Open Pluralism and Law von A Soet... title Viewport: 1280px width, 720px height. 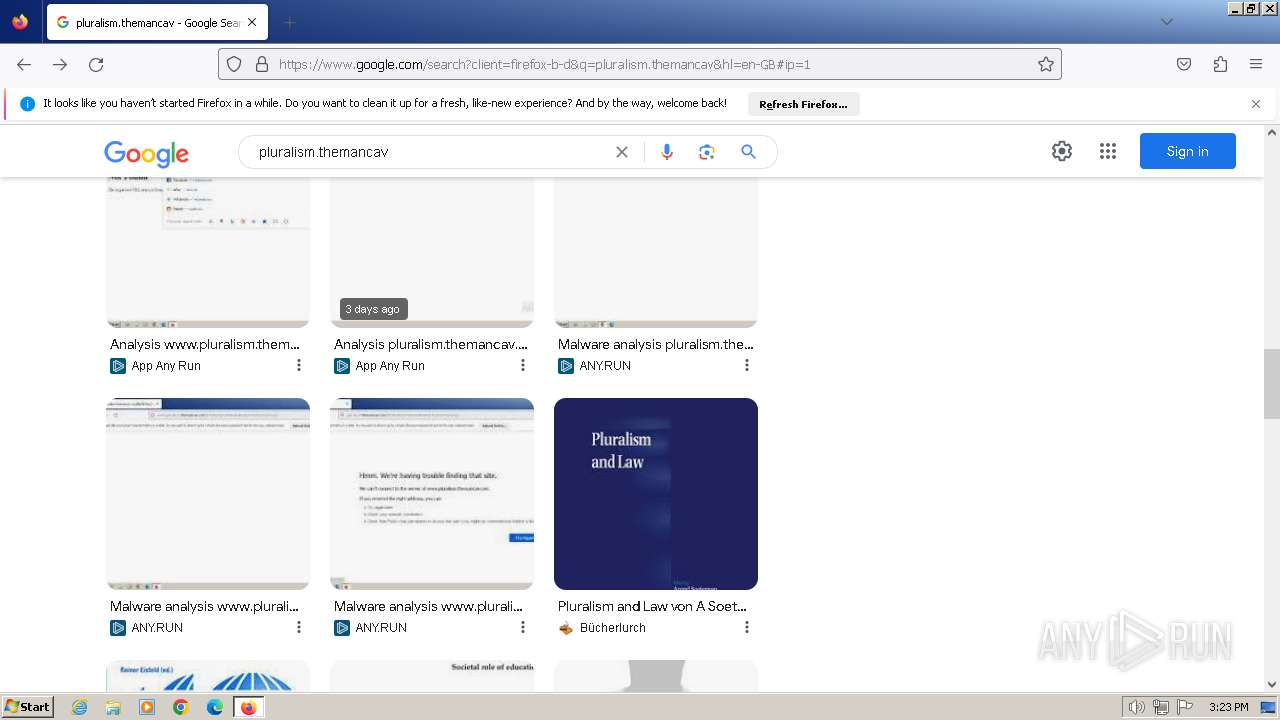point(652,606)
